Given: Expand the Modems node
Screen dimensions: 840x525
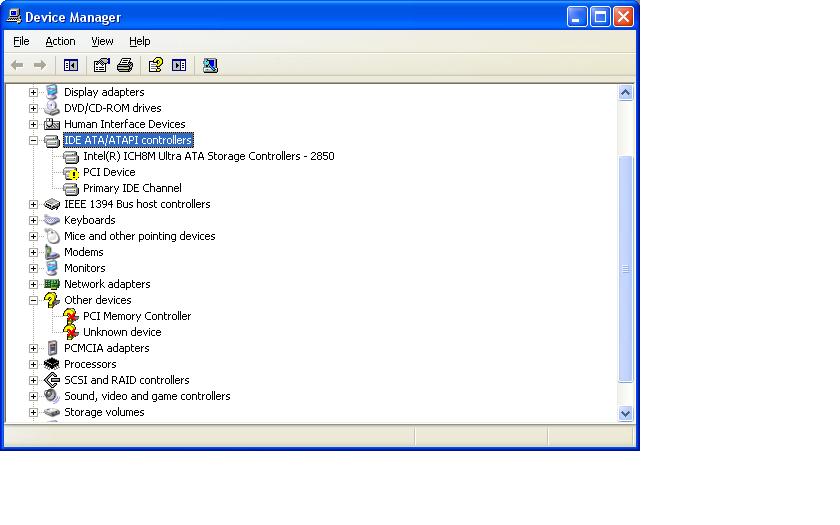Looking at the screenshot, I should pyautogui.click(x=33, y=252).
